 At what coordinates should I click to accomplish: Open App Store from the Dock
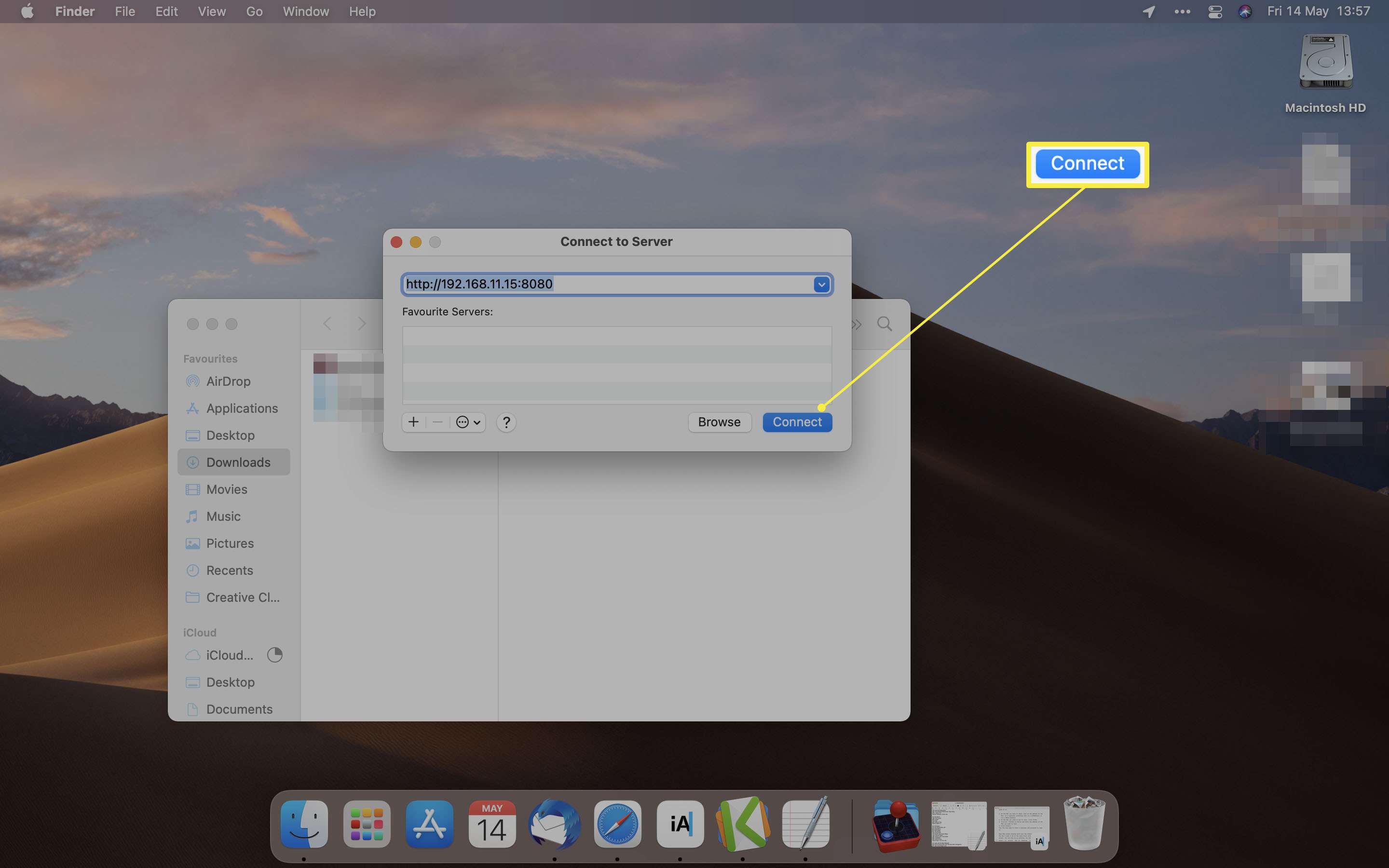429,824
